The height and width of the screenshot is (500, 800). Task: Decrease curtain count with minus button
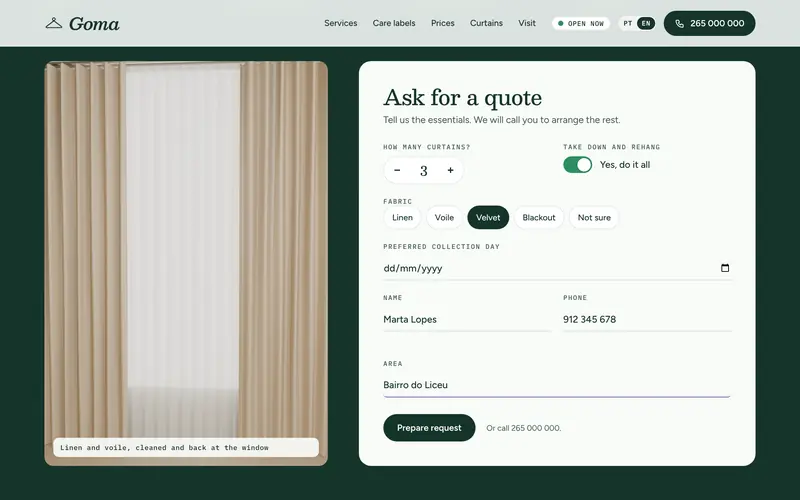(397, 170)
